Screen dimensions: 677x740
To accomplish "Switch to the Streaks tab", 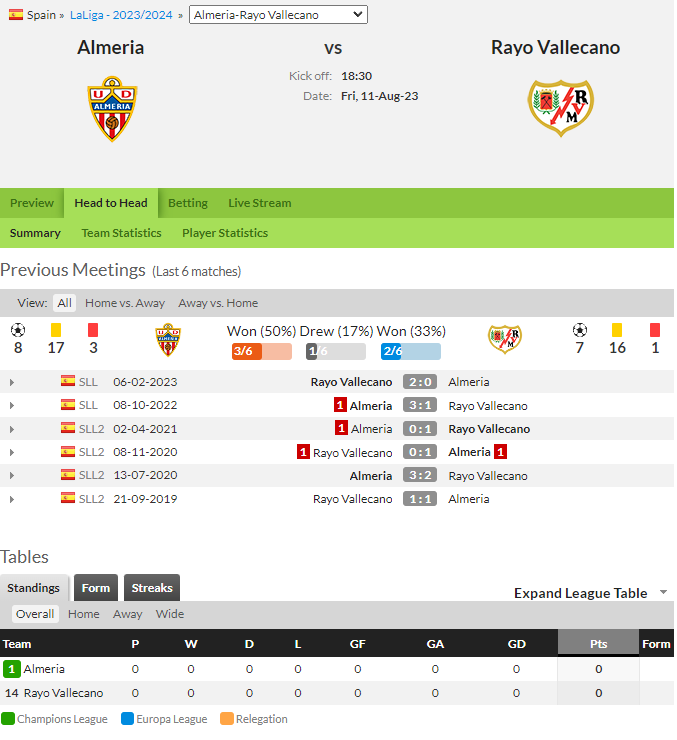I will point(152,588).
